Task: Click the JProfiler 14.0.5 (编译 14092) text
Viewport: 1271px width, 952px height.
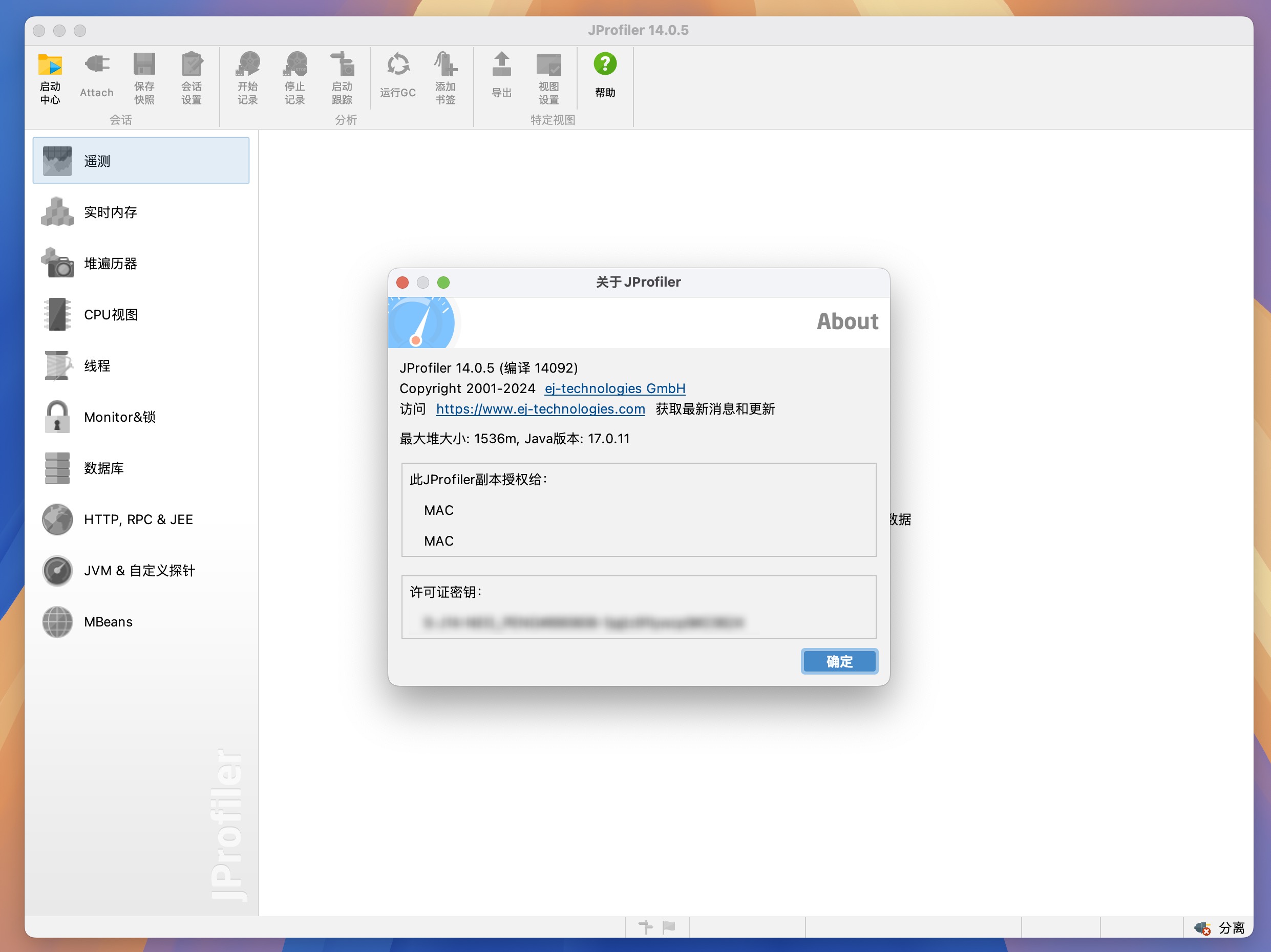Action: [x=489, y=367]
